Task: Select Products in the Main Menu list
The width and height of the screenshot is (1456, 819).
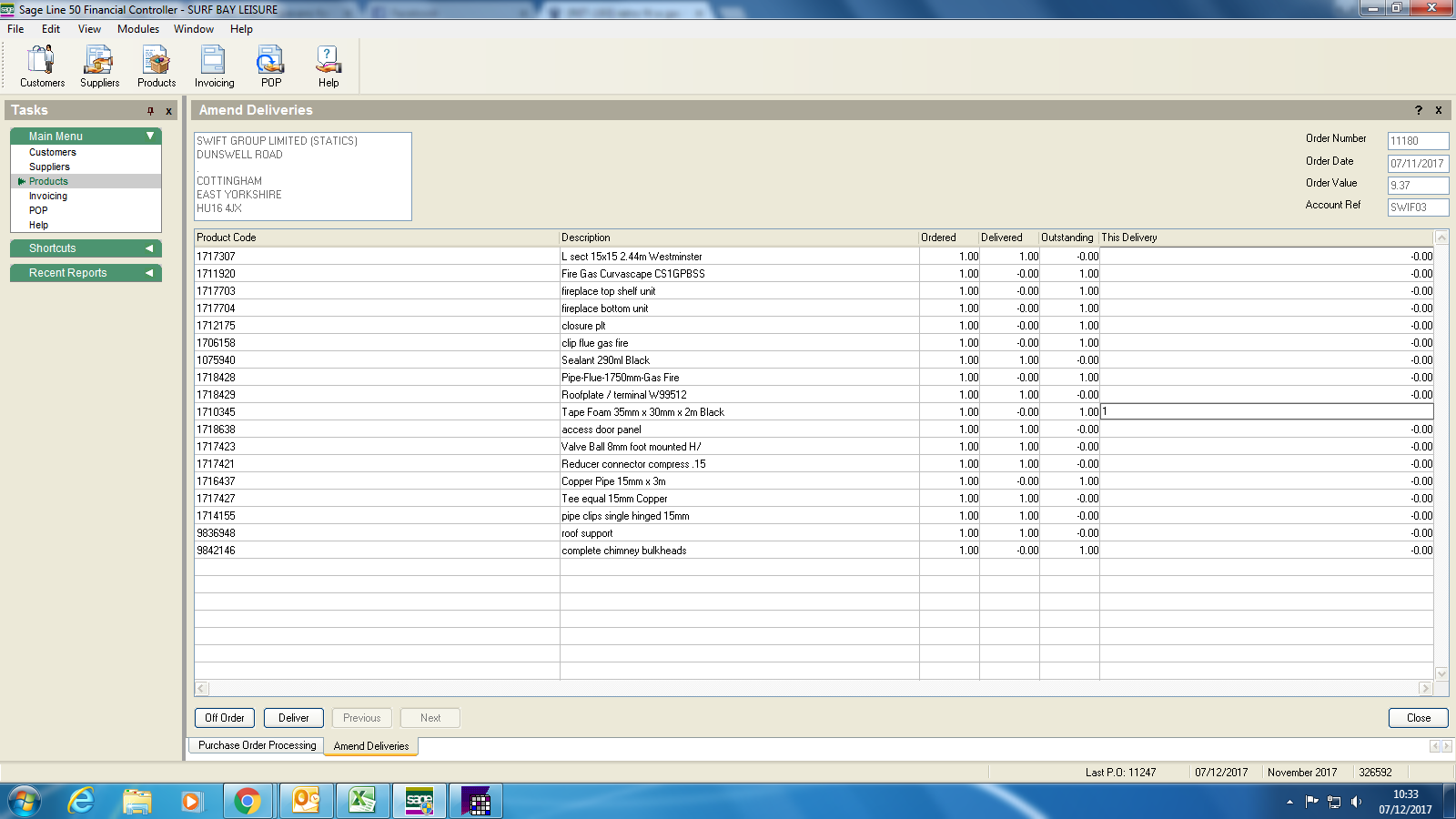Action: tap(48, 181)
